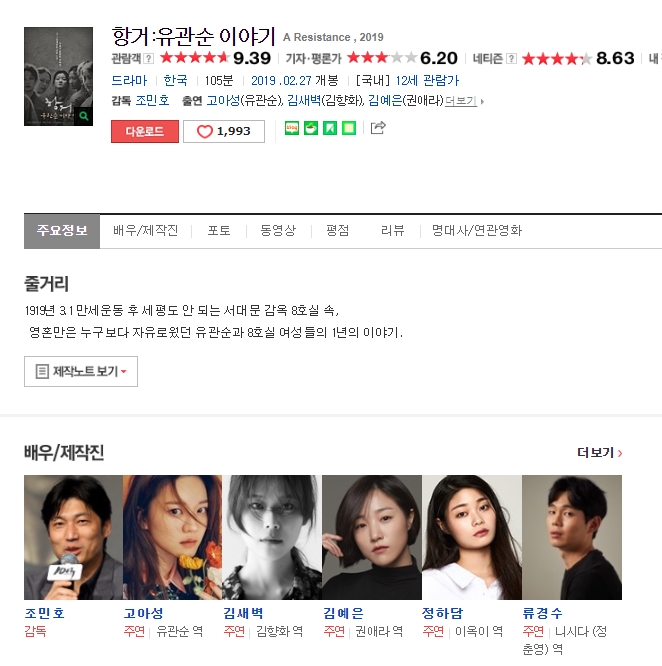Open audience rating help question mark
This screenshot has width=662, height=666.
coord(148,59)
